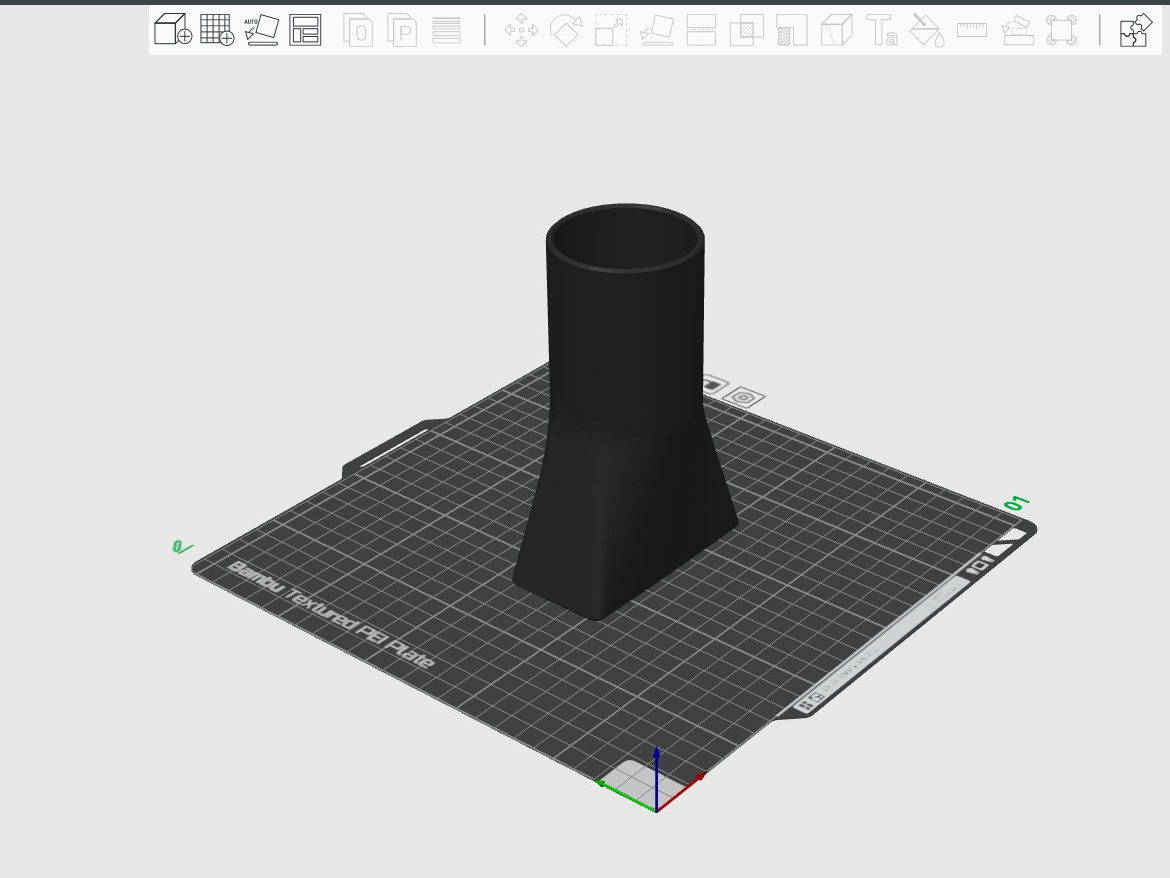Switch to Assembly view puzzle icon
This screenshot has width=1170, height=878.
(1134, 30)
